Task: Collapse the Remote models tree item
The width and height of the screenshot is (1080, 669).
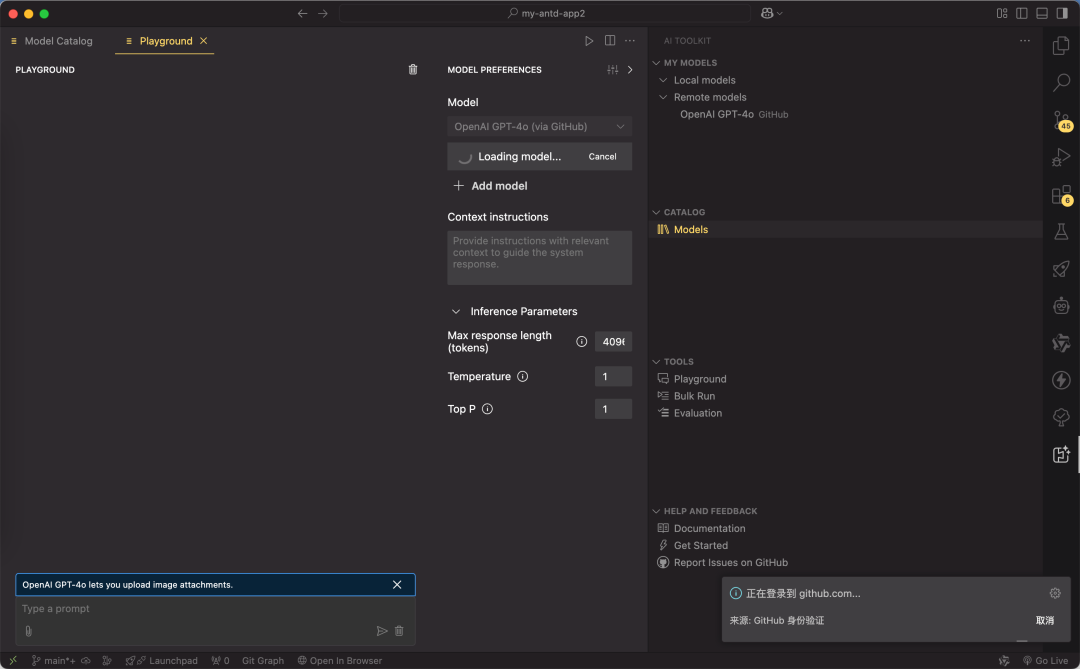Action: coord(663,97)
